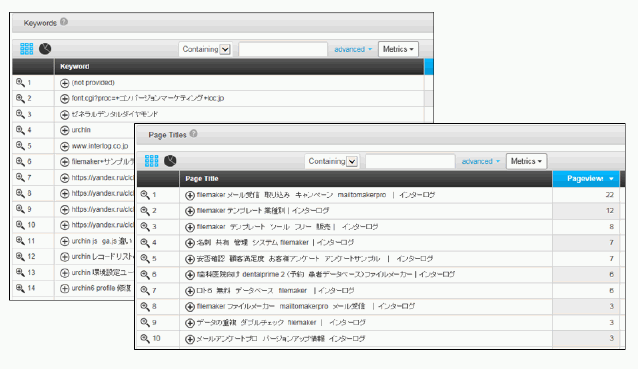Screen dimensions: 638x369
Task: Open advanced filter link in Keywords panel
Action: (353, 49)
